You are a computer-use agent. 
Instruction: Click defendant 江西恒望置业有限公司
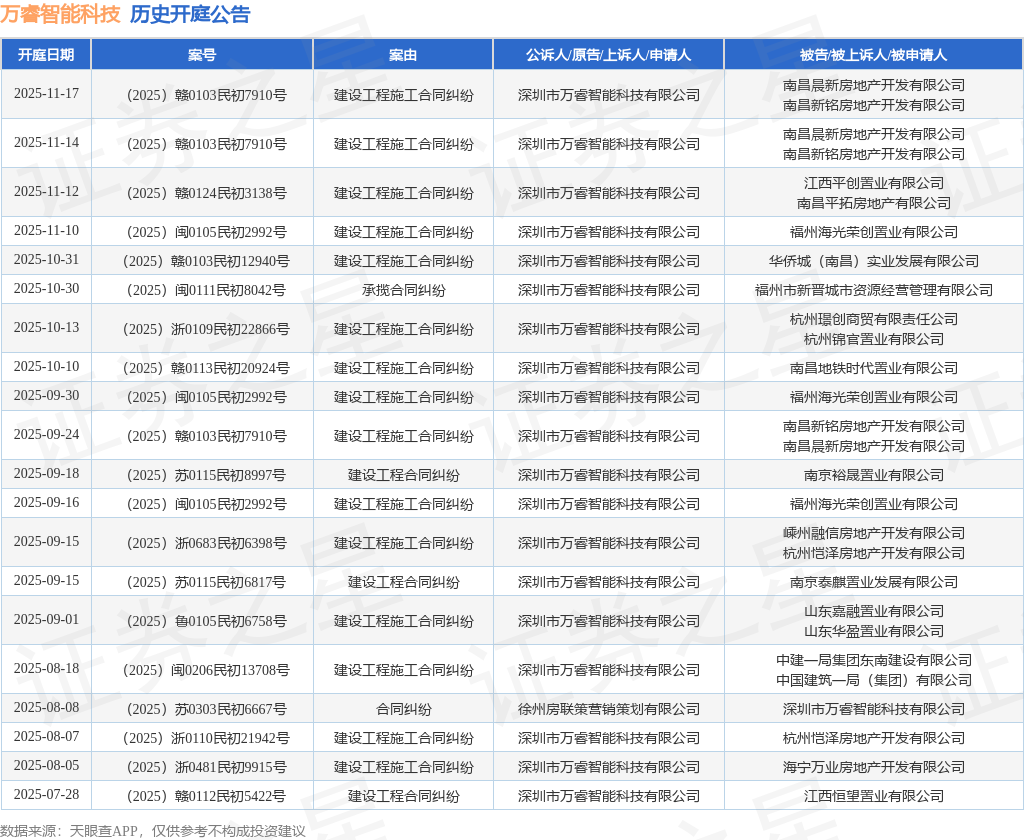pos(874,796)
